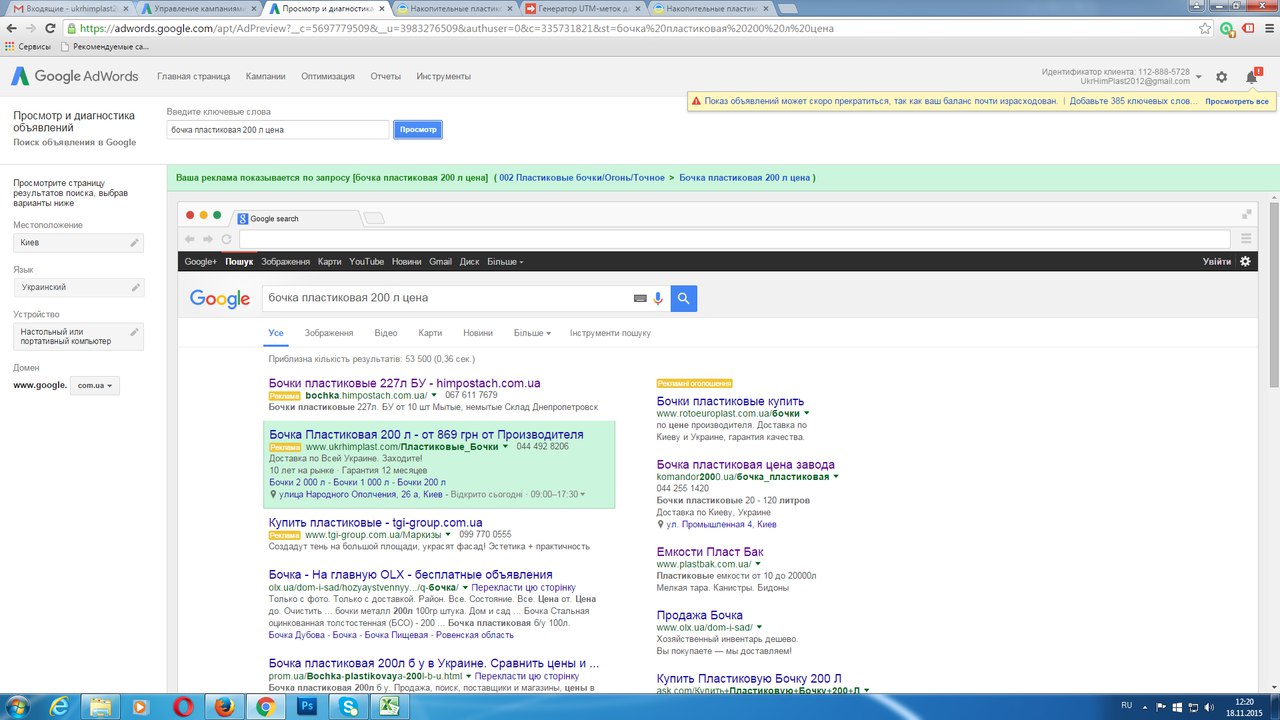Expand opening hours arrow 09:00–17:30

click(x=582, y=494)
